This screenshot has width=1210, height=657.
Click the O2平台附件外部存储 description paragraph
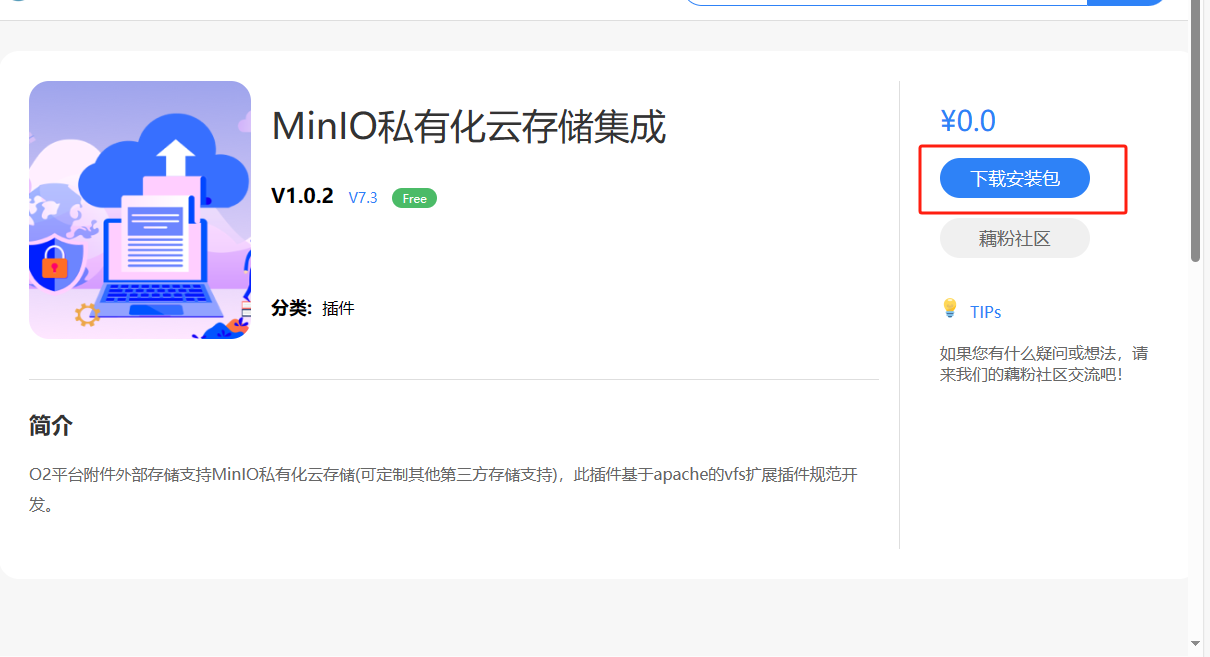point(443,489)
